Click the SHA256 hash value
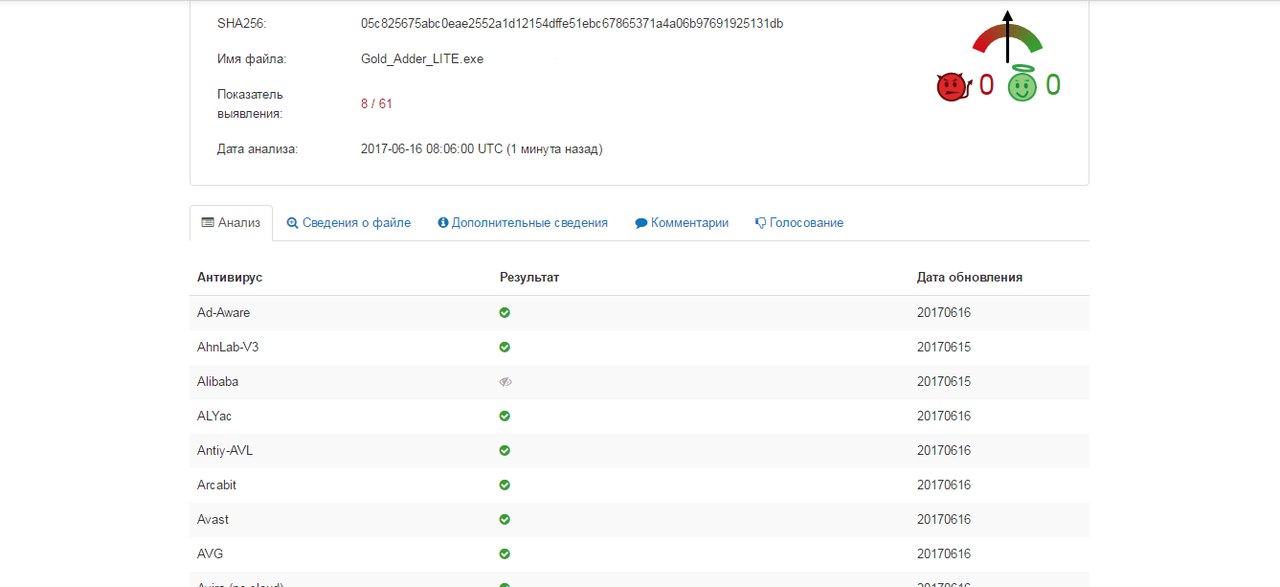The width and height of the screenshot is (1280, 587). (x=572, y=23)
